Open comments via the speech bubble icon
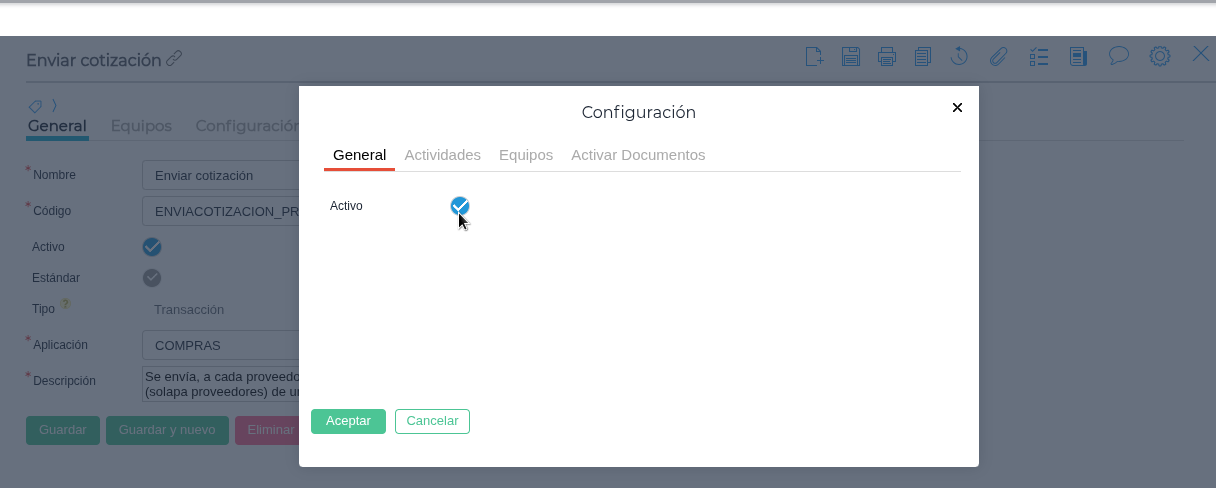Image resolution: width=1216 pixels, height=488 pixels. 1119,56
